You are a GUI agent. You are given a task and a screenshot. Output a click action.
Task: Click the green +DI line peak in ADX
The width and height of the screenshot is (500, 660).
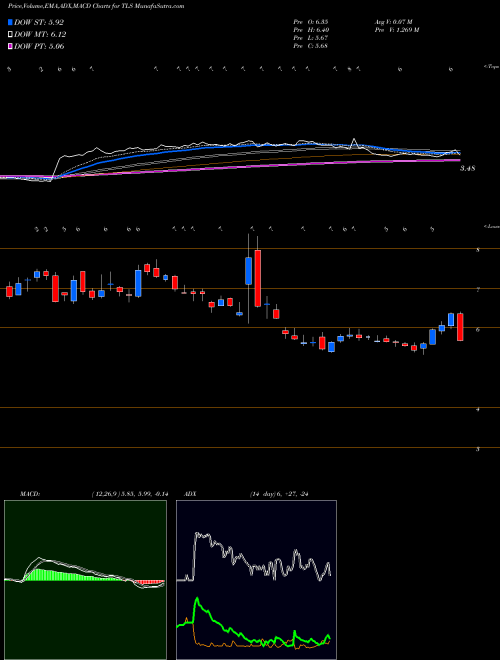(x=197, y=600)
